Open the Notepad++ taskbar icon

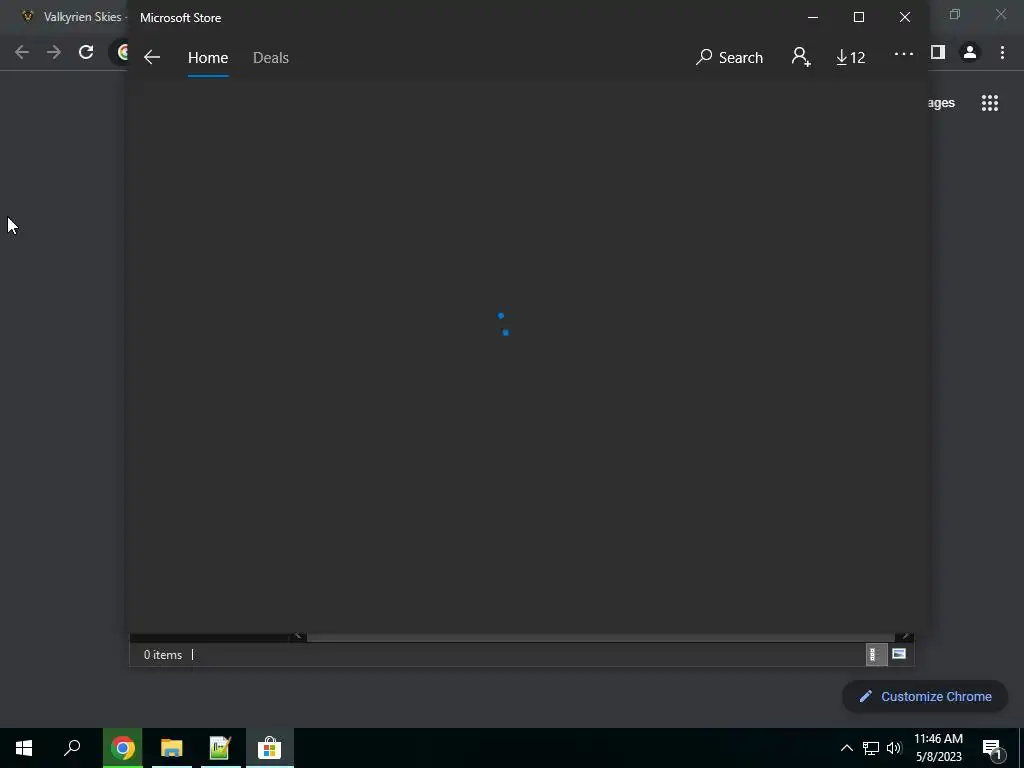click(x=220, y=748)
